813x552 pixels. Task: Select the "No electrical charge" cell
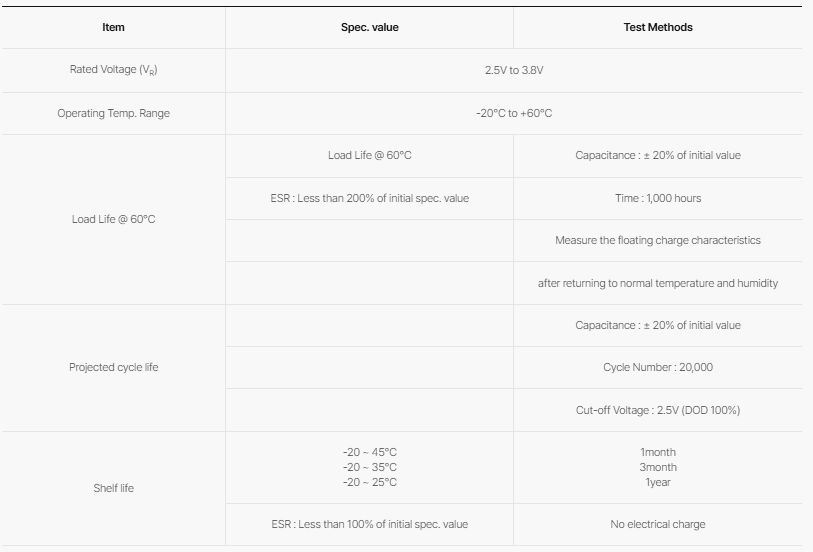[x=657, y=524]
